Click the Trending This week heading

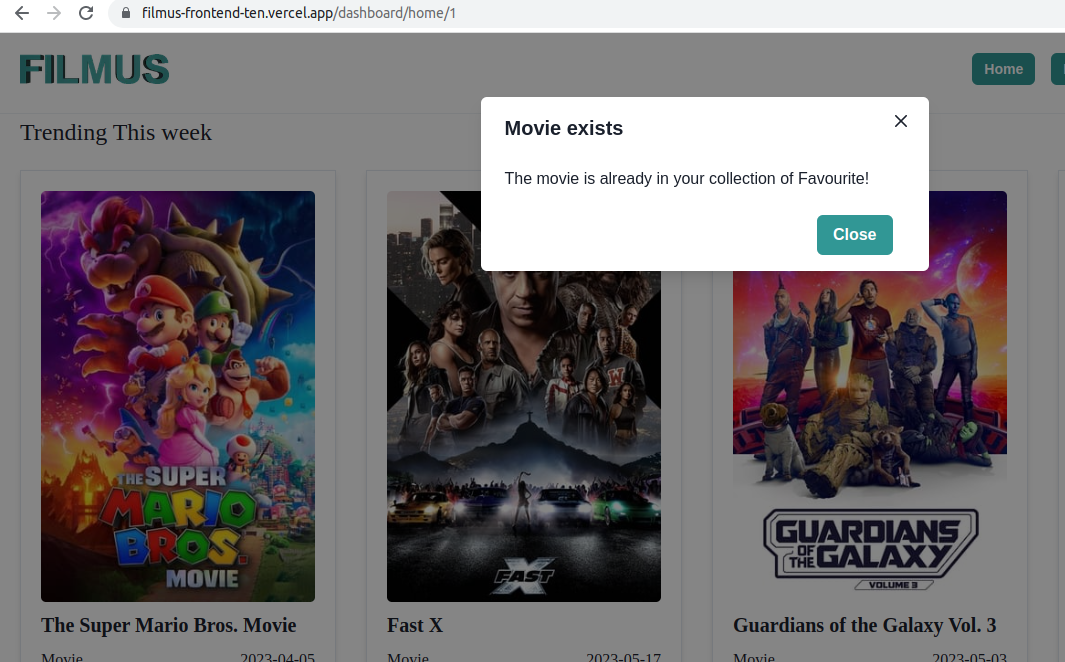(116, 132)
